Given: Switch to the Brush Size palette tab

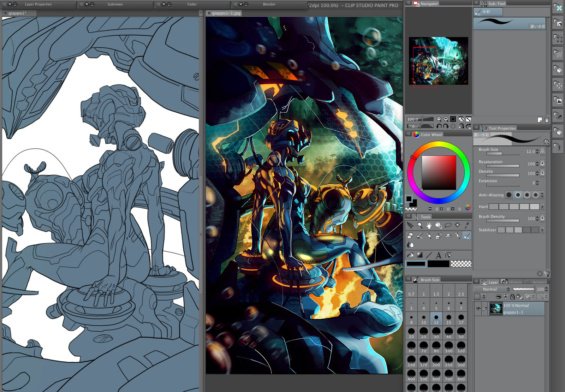Looking at the screenshot, I should pyautogui.click(x=426, y=280).
